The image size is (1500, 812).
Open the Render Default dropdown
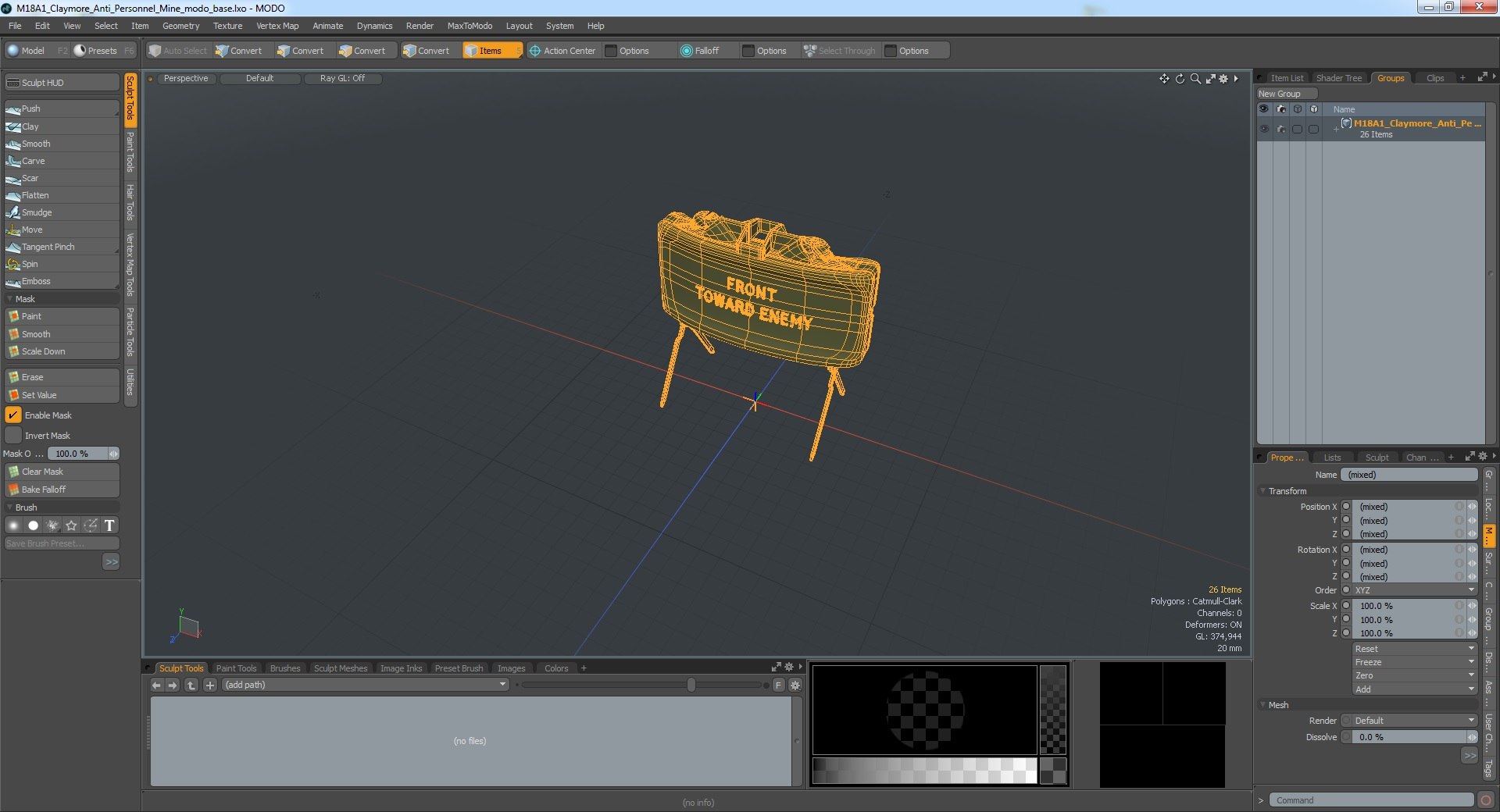pyautogui.click(x=1414, y=721)
